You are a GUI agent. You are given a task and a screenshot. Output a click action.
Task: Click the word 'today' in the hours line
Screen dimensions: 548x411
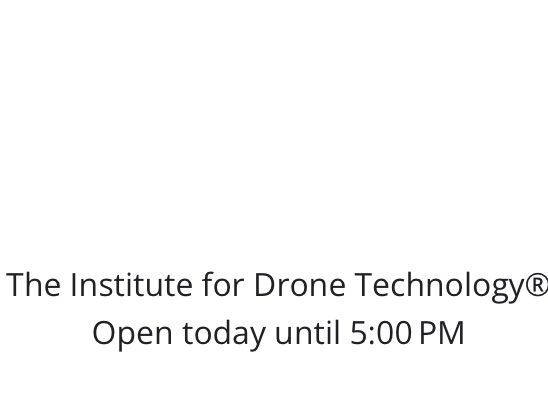(224, 335)
